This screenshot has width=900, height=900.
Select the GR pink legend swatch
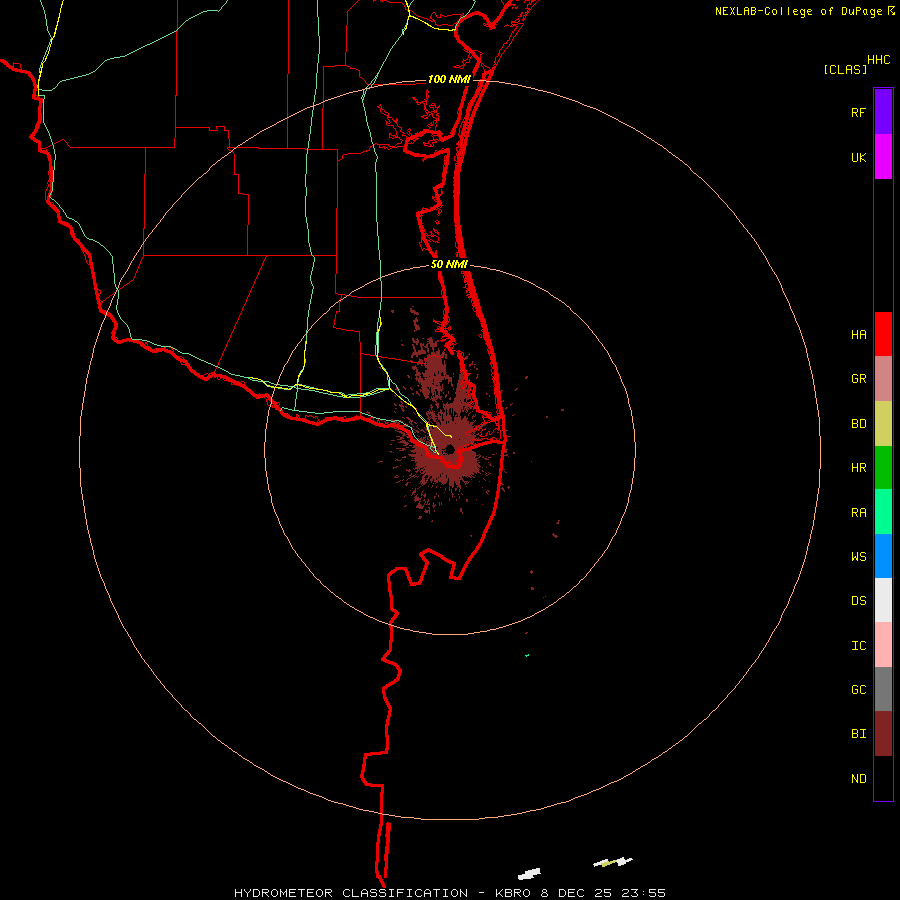(883, 379)
